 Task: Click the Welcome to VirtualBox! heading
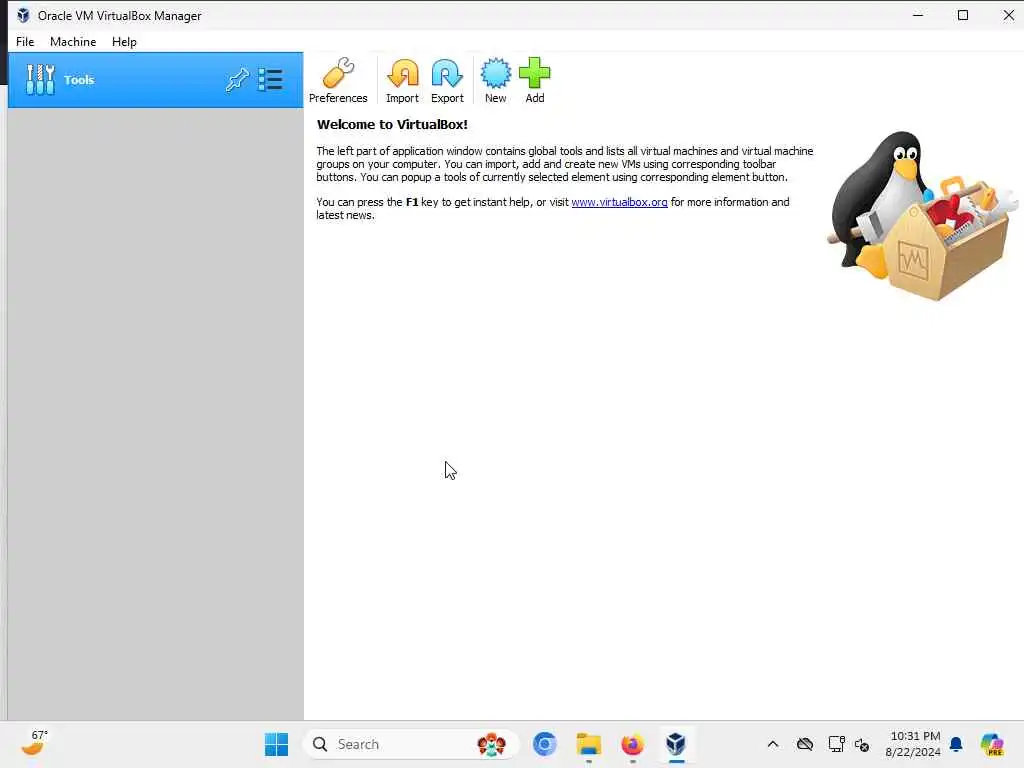pos(392,125)
